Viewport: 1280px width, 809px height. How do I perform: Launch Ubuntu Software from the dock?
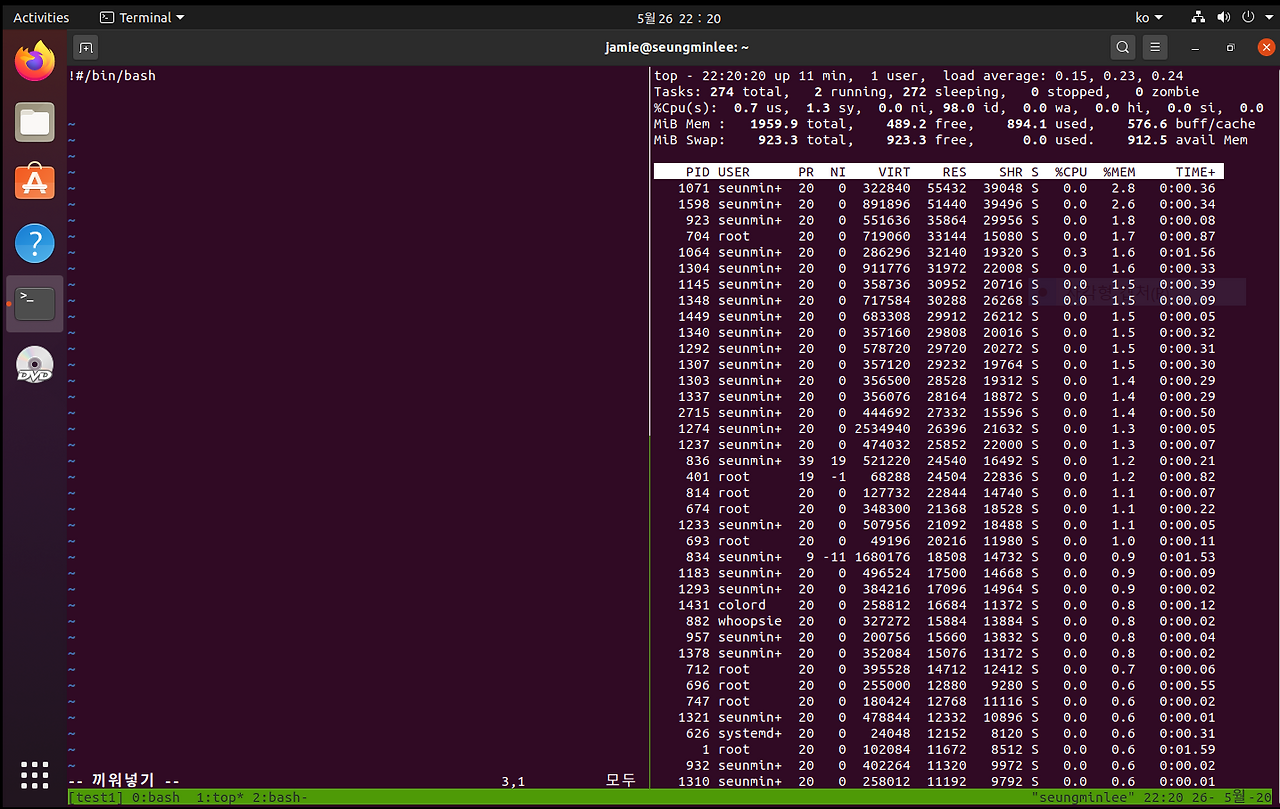point(35,183)
